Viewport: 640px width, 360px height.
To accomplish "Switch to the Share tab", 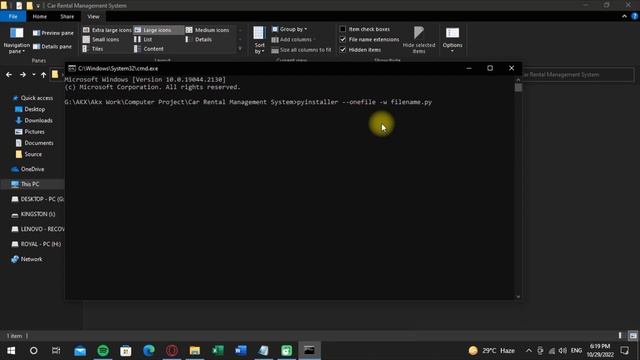I will pyautogui.click(x=67, y=16).
